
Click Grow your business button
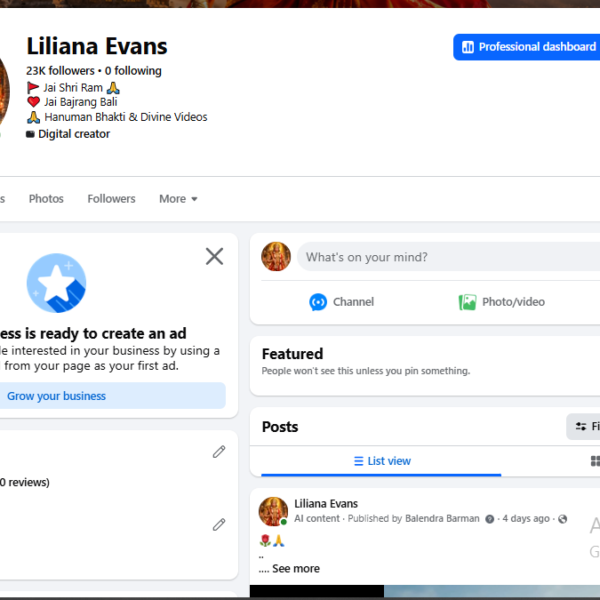(x=112, y=396)
